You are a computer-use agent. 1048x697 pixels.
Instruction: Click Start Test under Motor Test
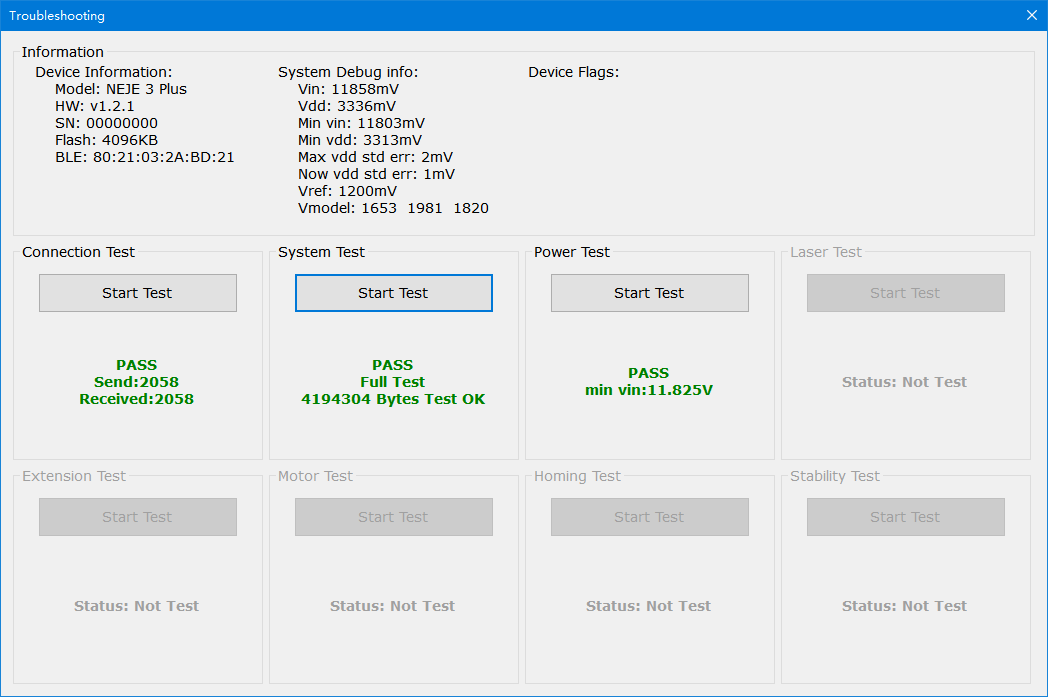[x=393, y=517]
